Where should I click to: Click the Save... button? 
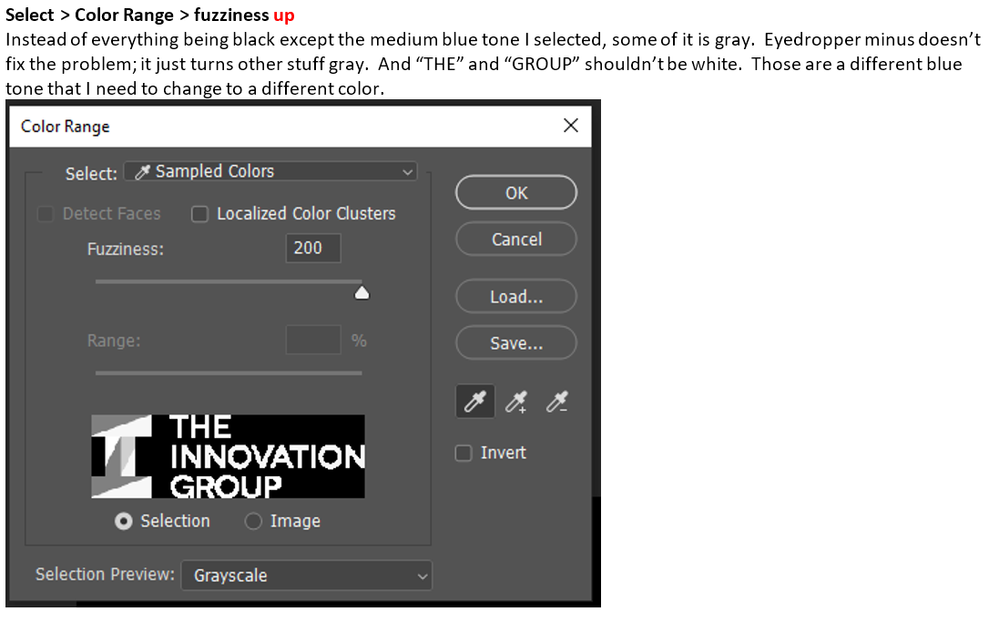pos(516,343)
